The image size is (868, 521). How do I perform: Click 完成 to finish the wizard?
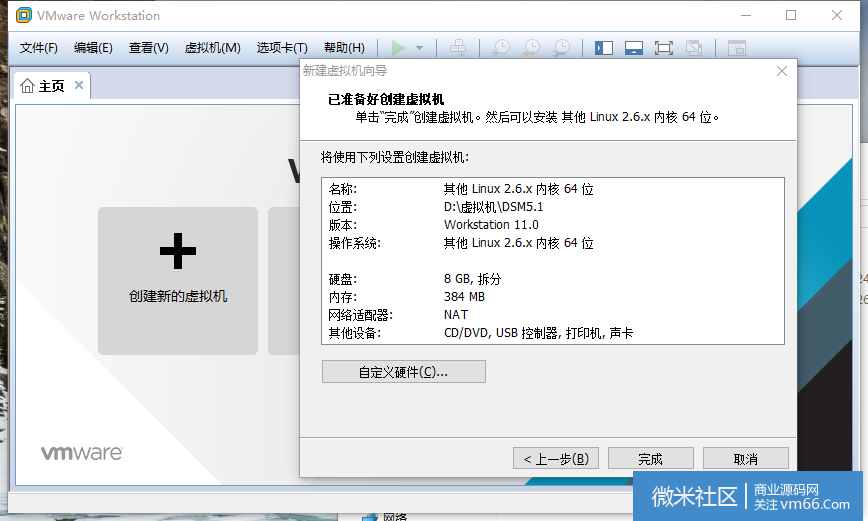[x=650, y=458]
